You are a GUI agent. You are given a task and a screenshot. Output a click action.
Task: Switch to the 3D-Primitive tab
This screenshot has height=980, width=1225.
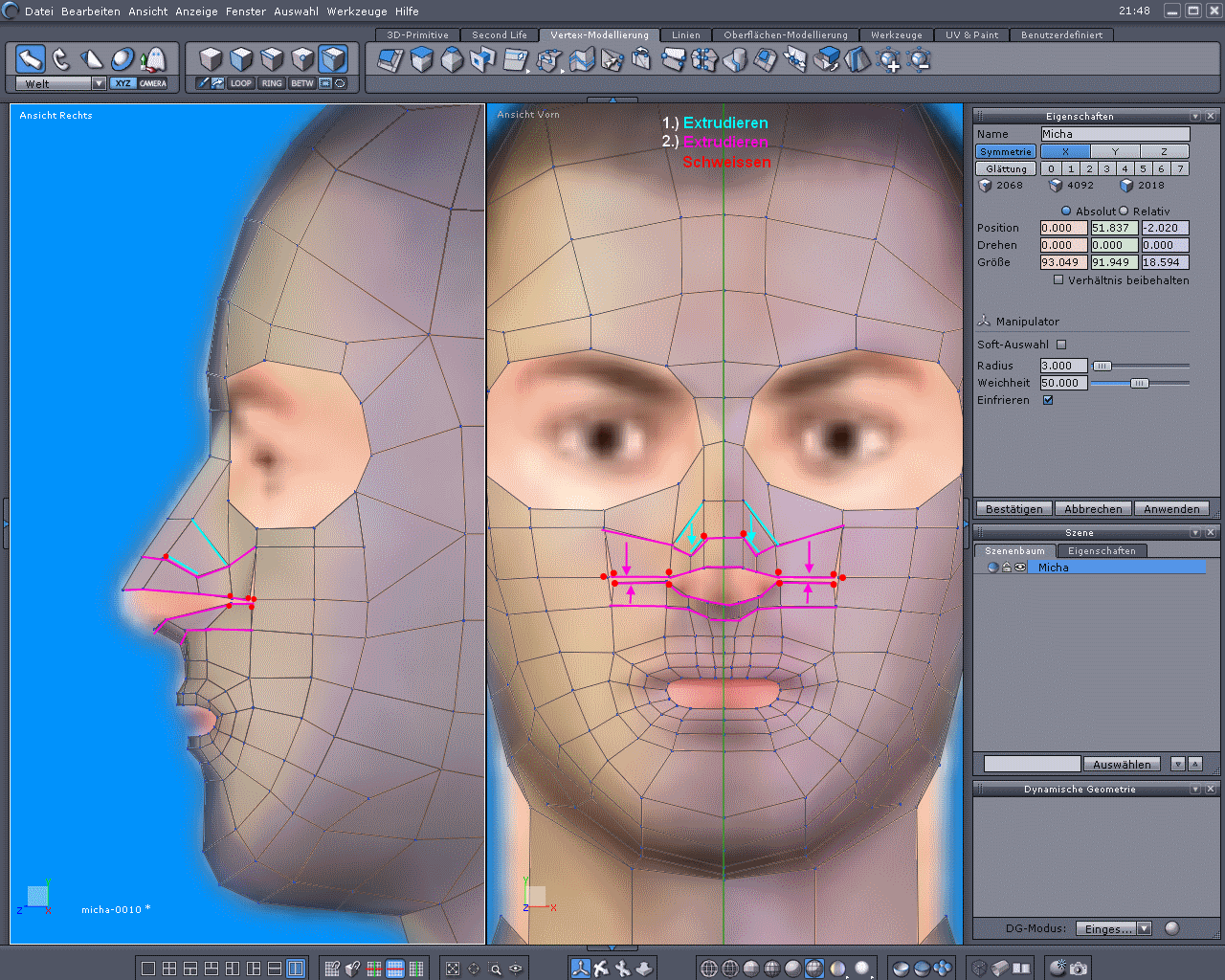417,34
